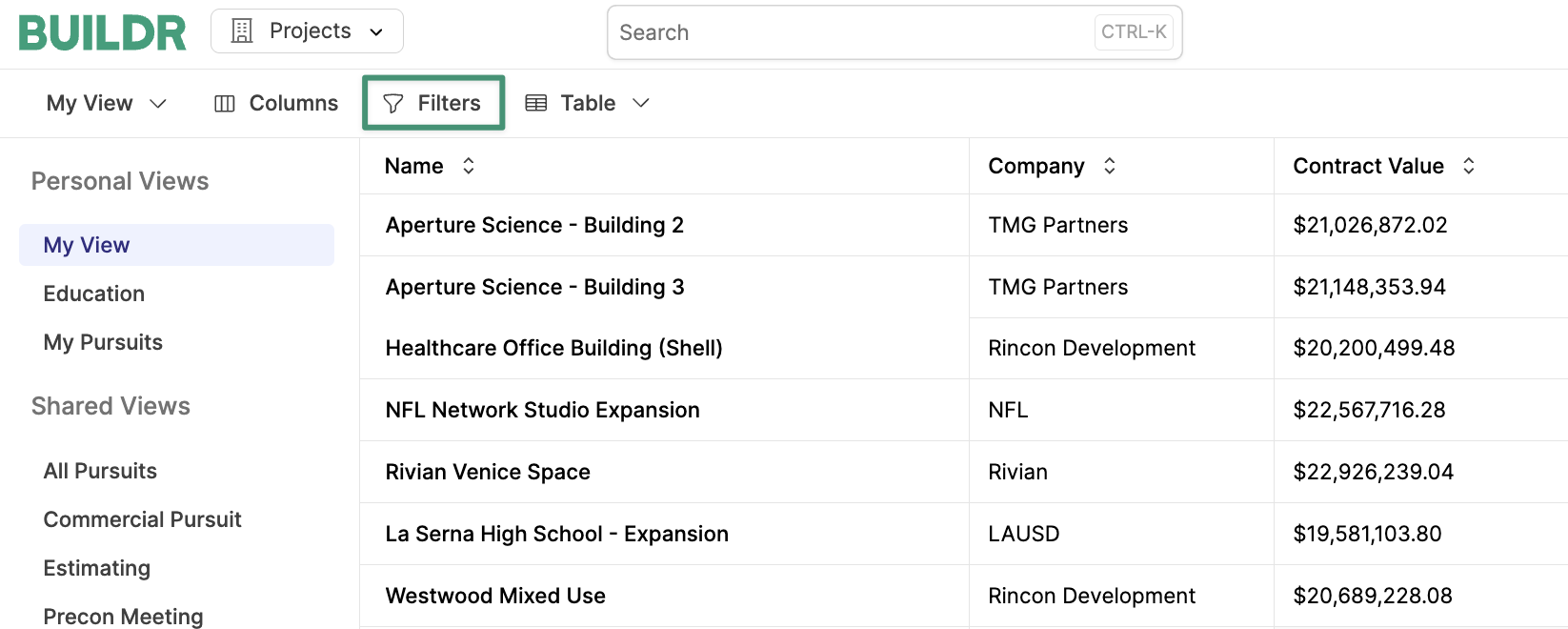Select My View in sidebar
Viewport: 1568px width, 629px height.
(x=87, y=245)
